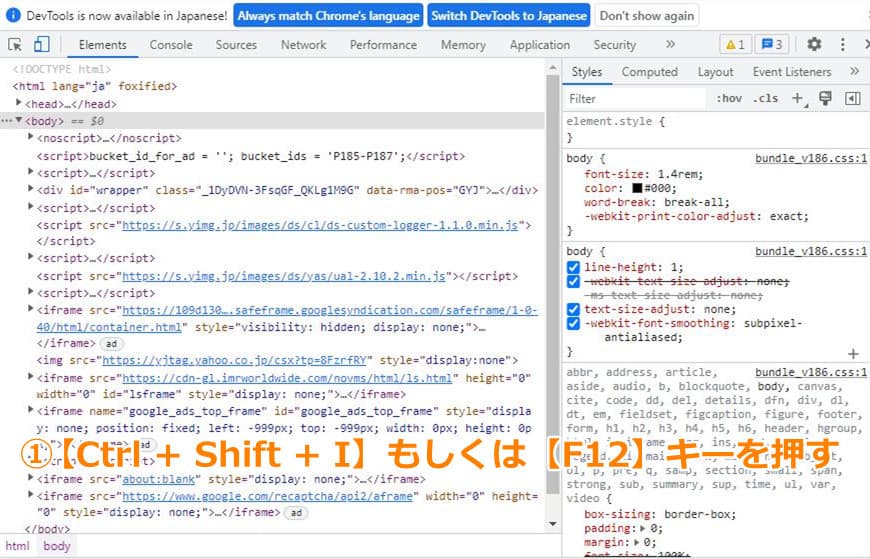This screenshot has width=870, height=559.
Task: Toggle the text-size-adjust property checkbox
Action: coord(573,309)
